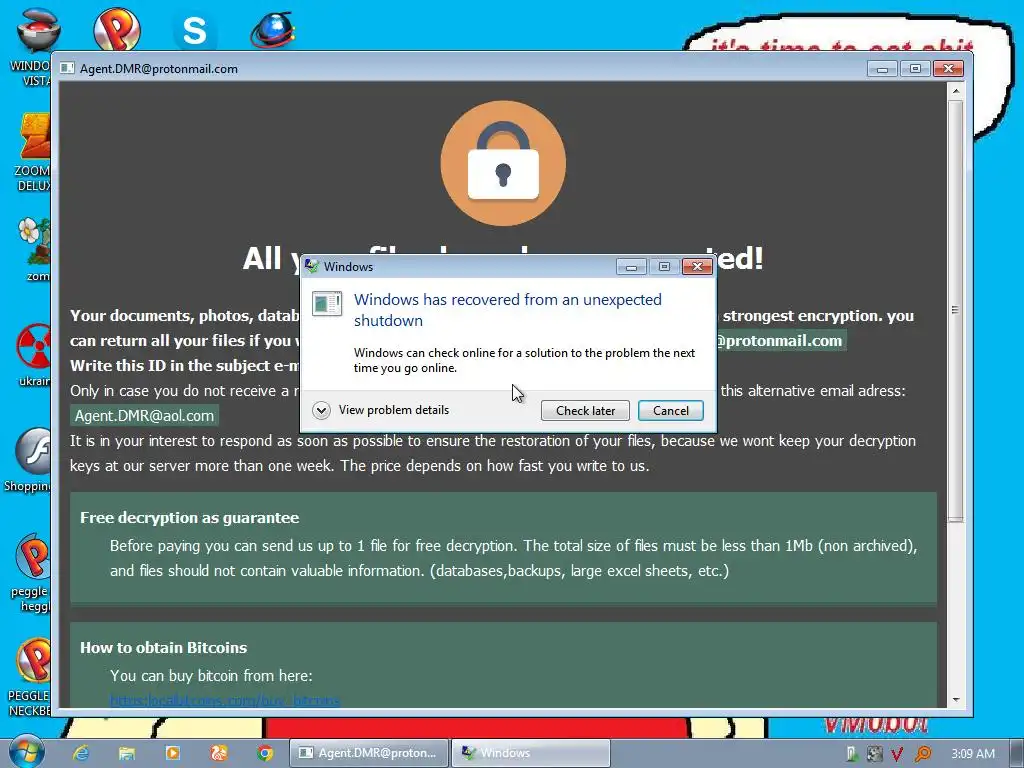This screenshot has height=768, width=1024.
Task: Click the orange magnifier tray icon
Action: [x=923, y=754]
